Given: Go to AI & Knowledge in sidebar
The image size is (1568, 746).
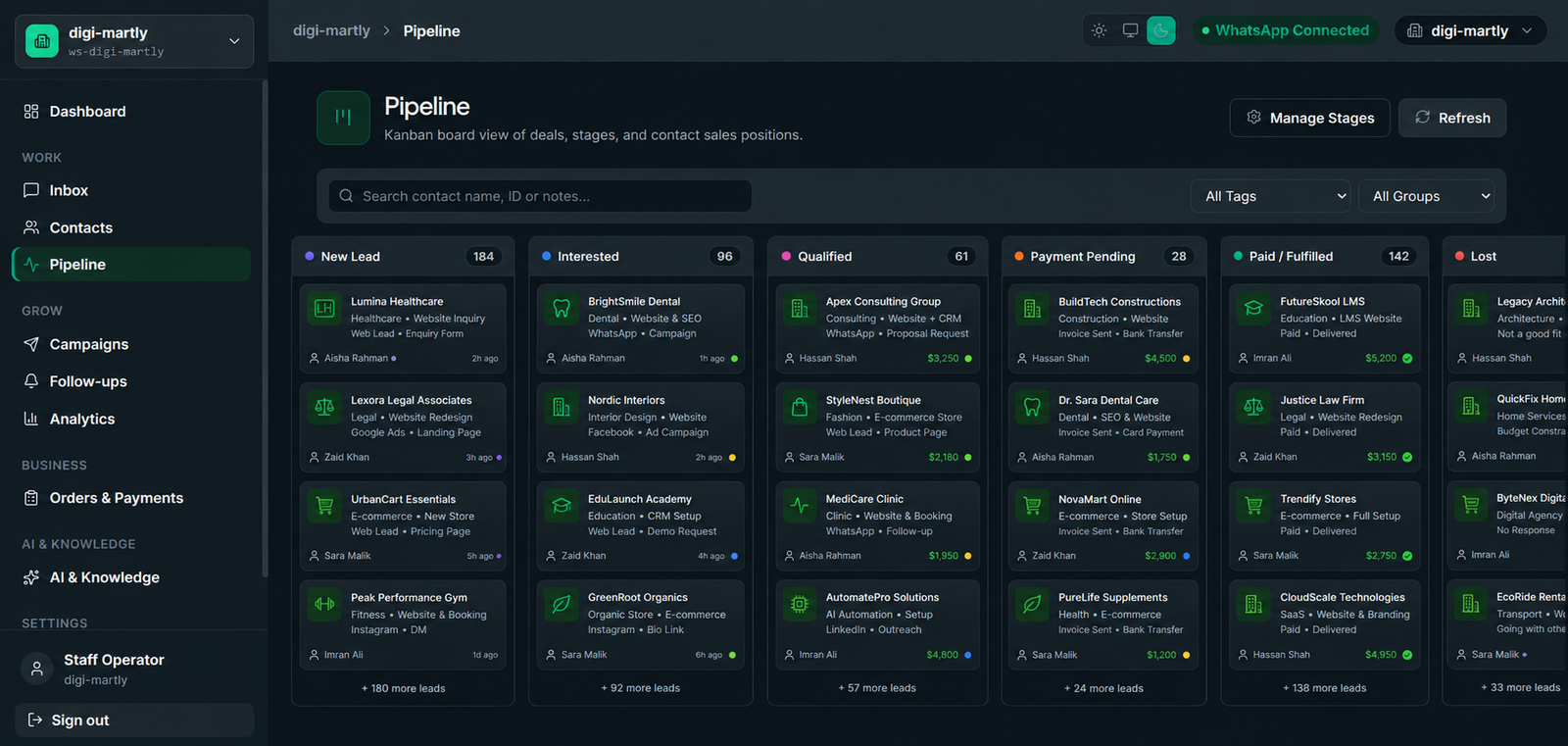Looking at the screenshot, I should point(131,577).
